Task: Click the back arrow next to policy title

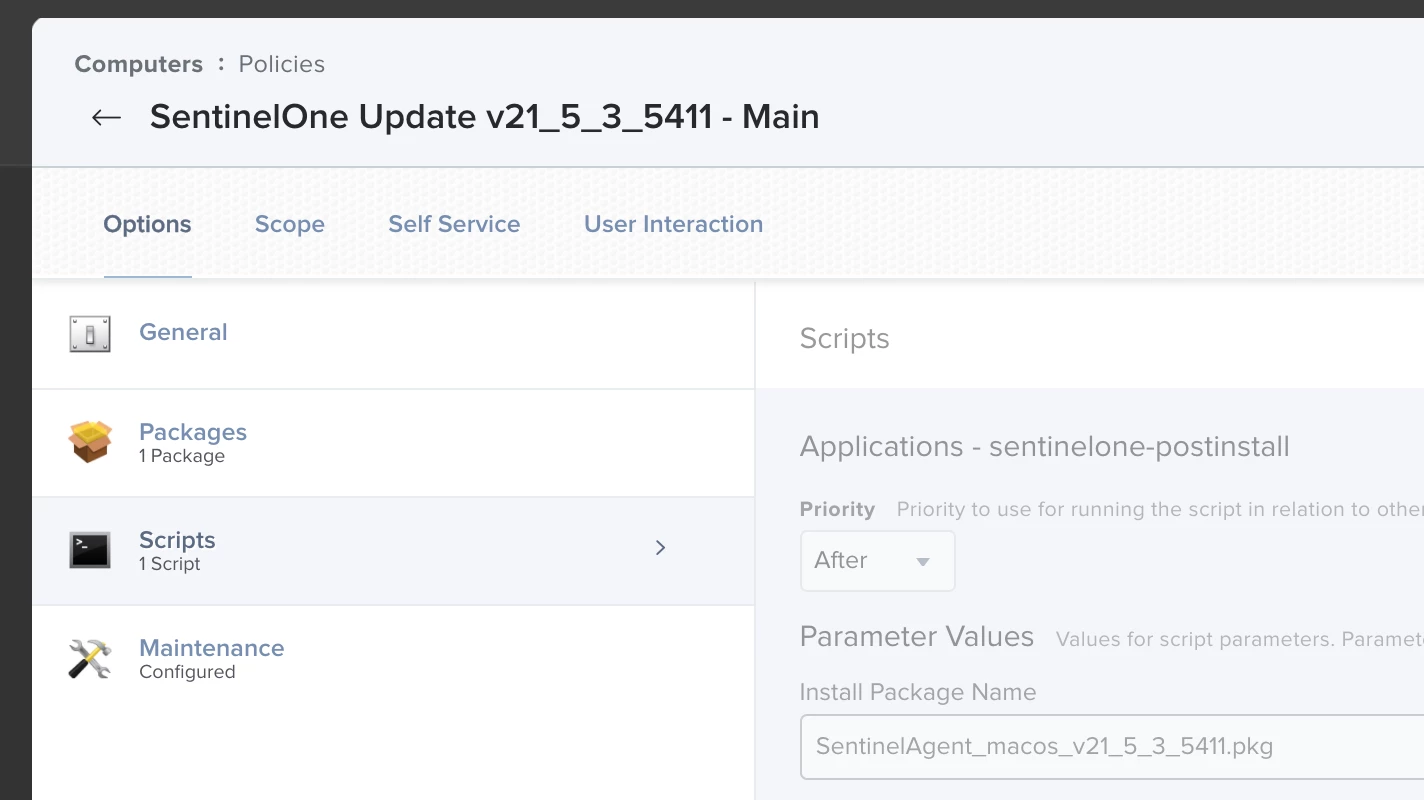Action: coord(106,117)
